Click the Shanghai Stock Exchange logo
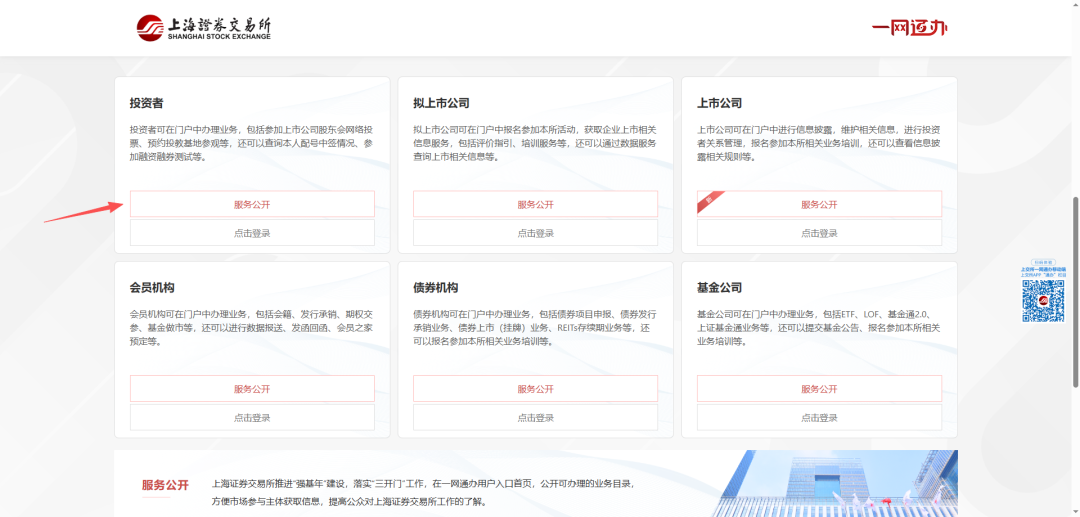Screen dimensions: 1080x517 click(204, 28)
